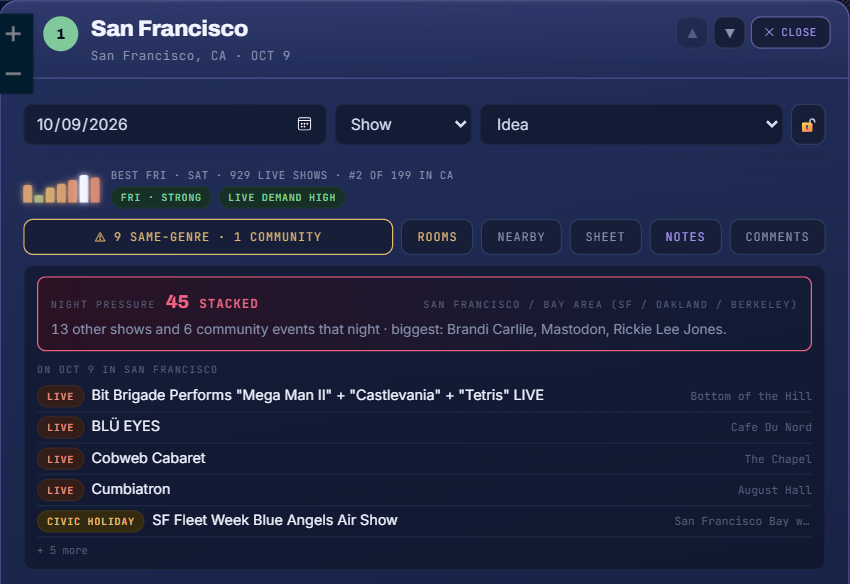Select the Bit Brigade Performs show row
The width and height of the screenshot is (850, 584).
click(424, 396)
